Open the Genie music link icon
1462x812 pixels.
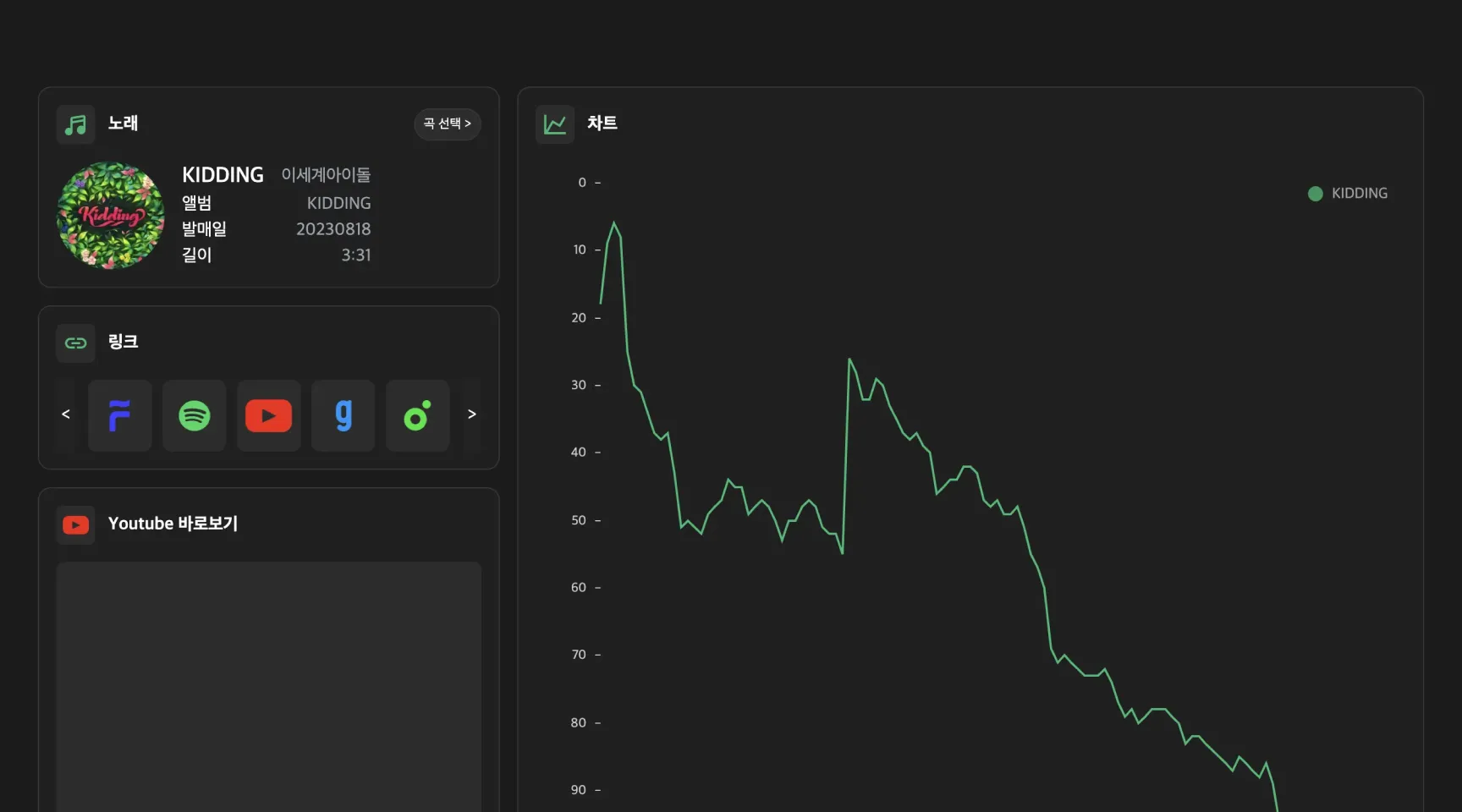(x=344, y=415)
